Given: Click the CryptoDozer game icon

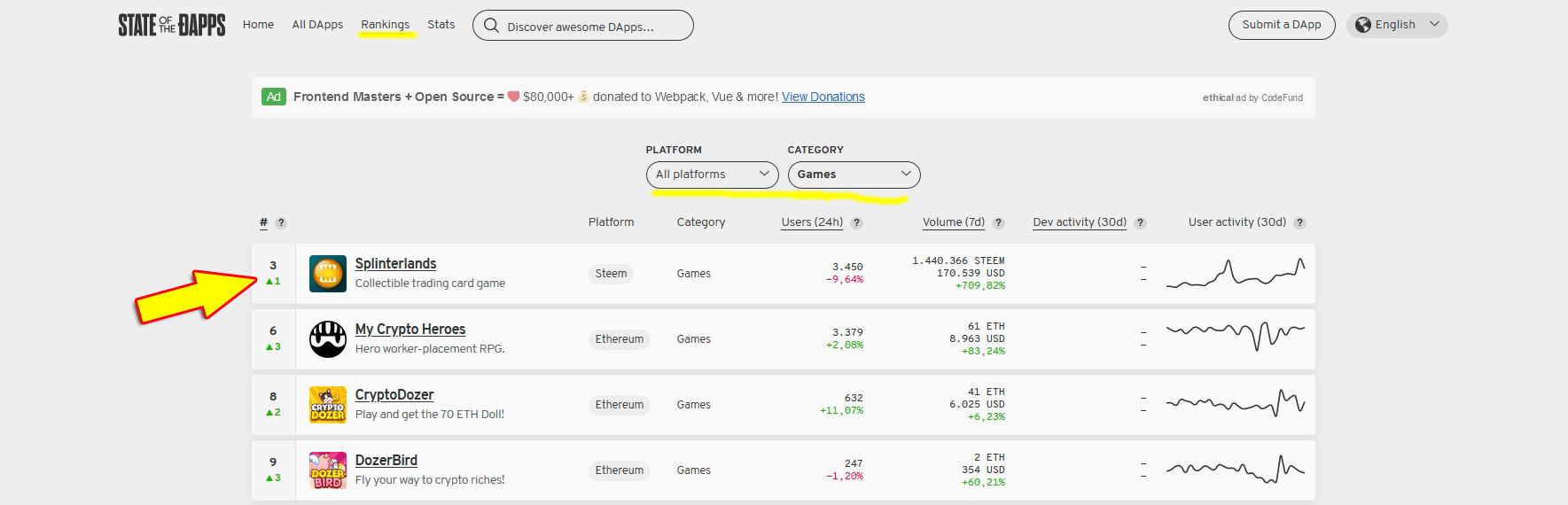Looking at the screenshot, I should coord(327,405).
